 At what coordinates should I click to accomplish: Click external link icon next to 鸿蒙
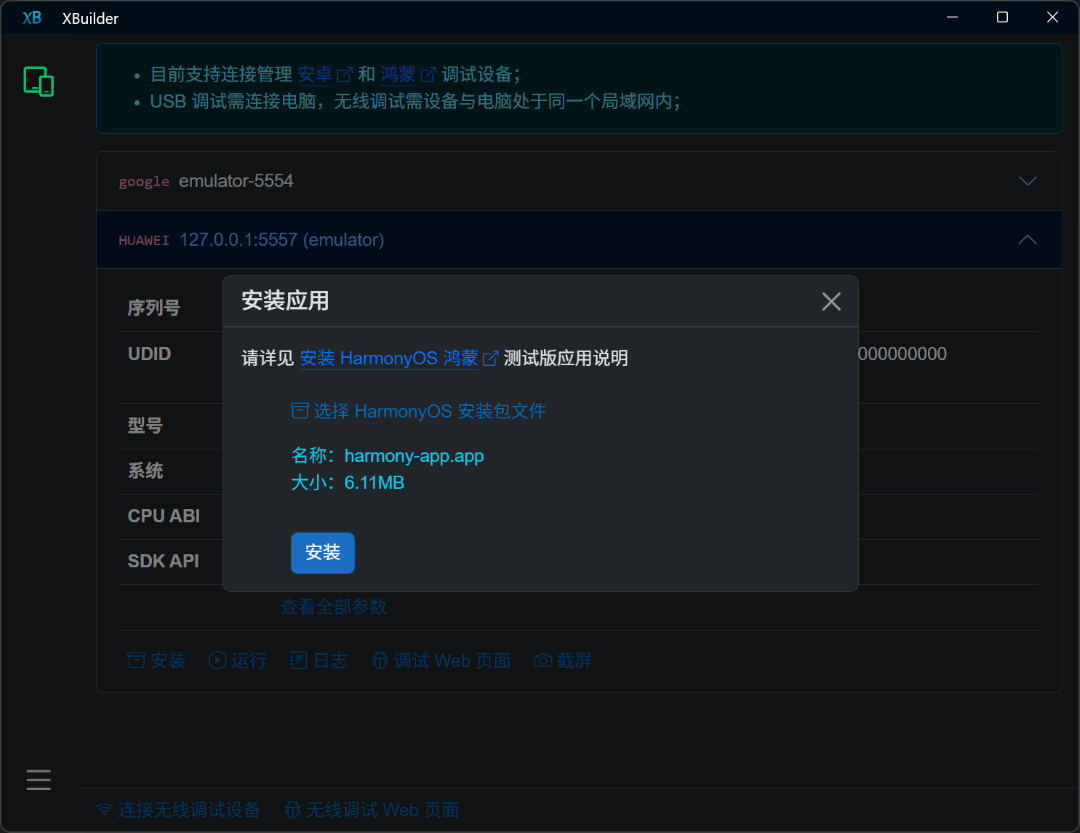coord(428,74)
